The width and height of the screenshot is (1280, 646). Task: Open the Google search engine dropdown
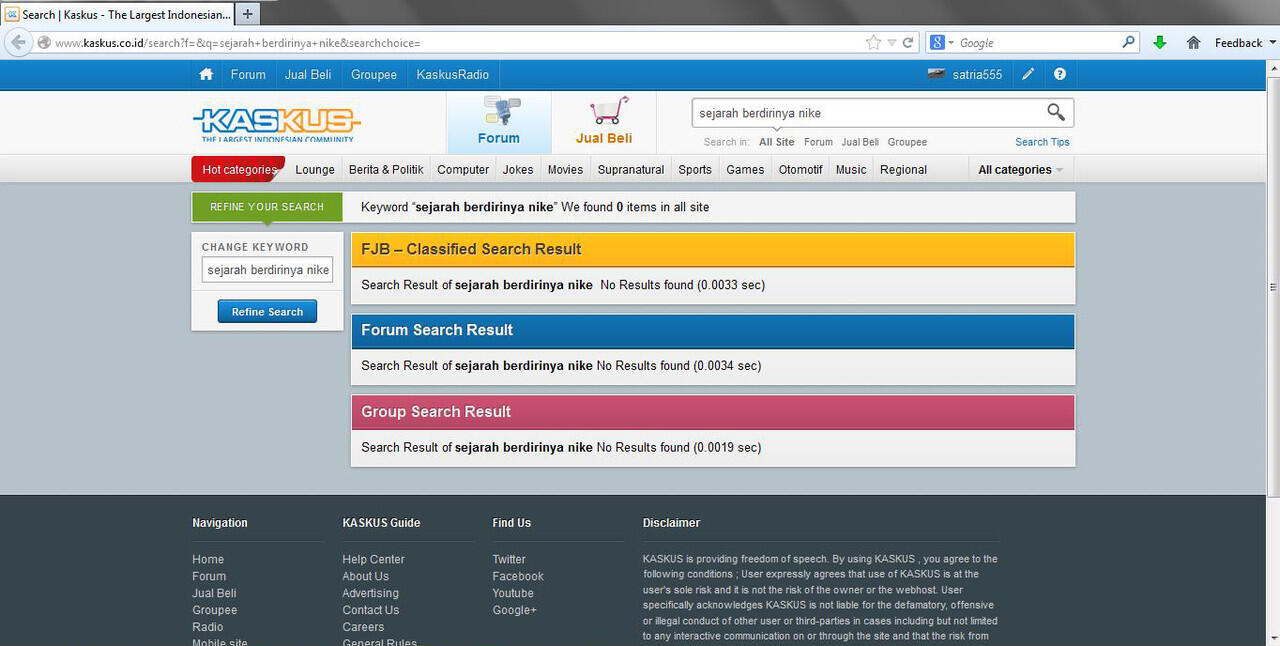(943, 43)
